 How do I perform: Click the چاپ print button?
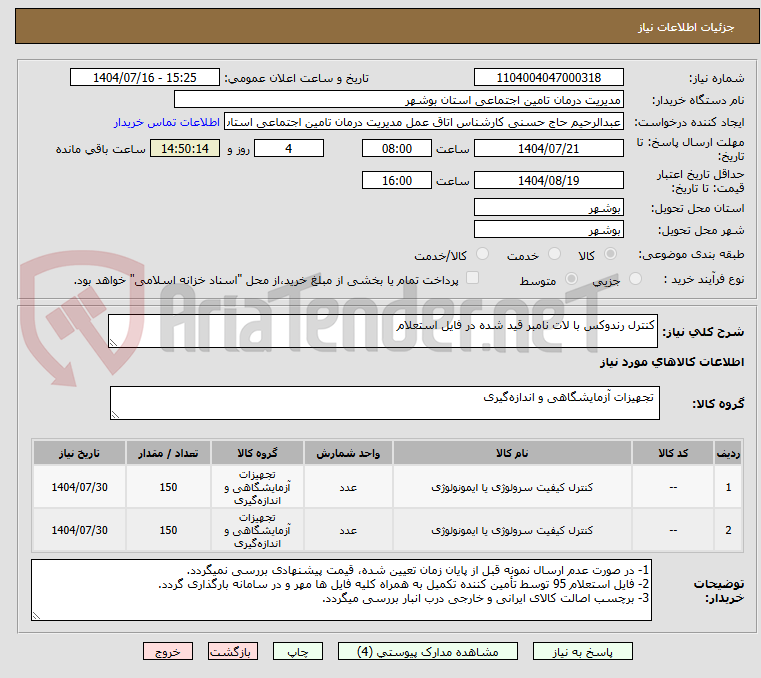[298, 652]
